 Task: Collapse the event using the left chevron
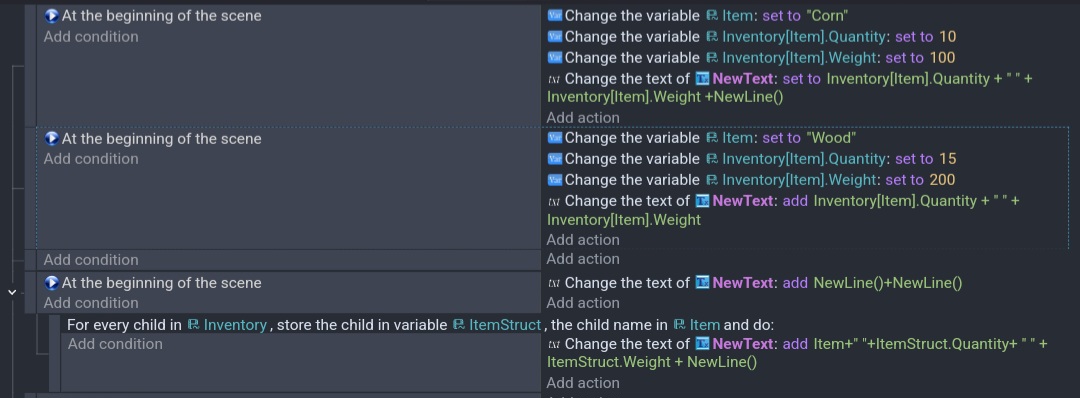pyautogui.click(x=12, y=292)
